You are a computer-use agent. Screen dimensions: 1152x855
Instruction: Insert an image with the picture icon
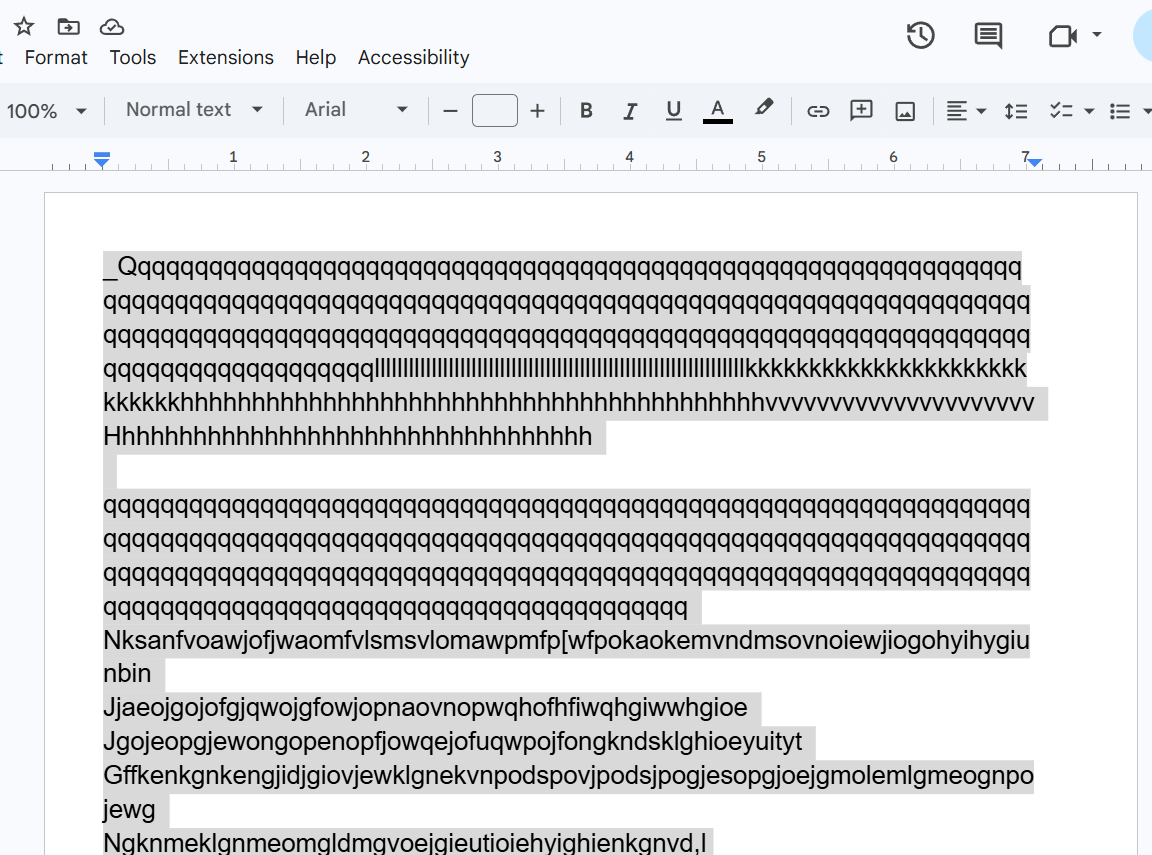[x=905, y=111]
